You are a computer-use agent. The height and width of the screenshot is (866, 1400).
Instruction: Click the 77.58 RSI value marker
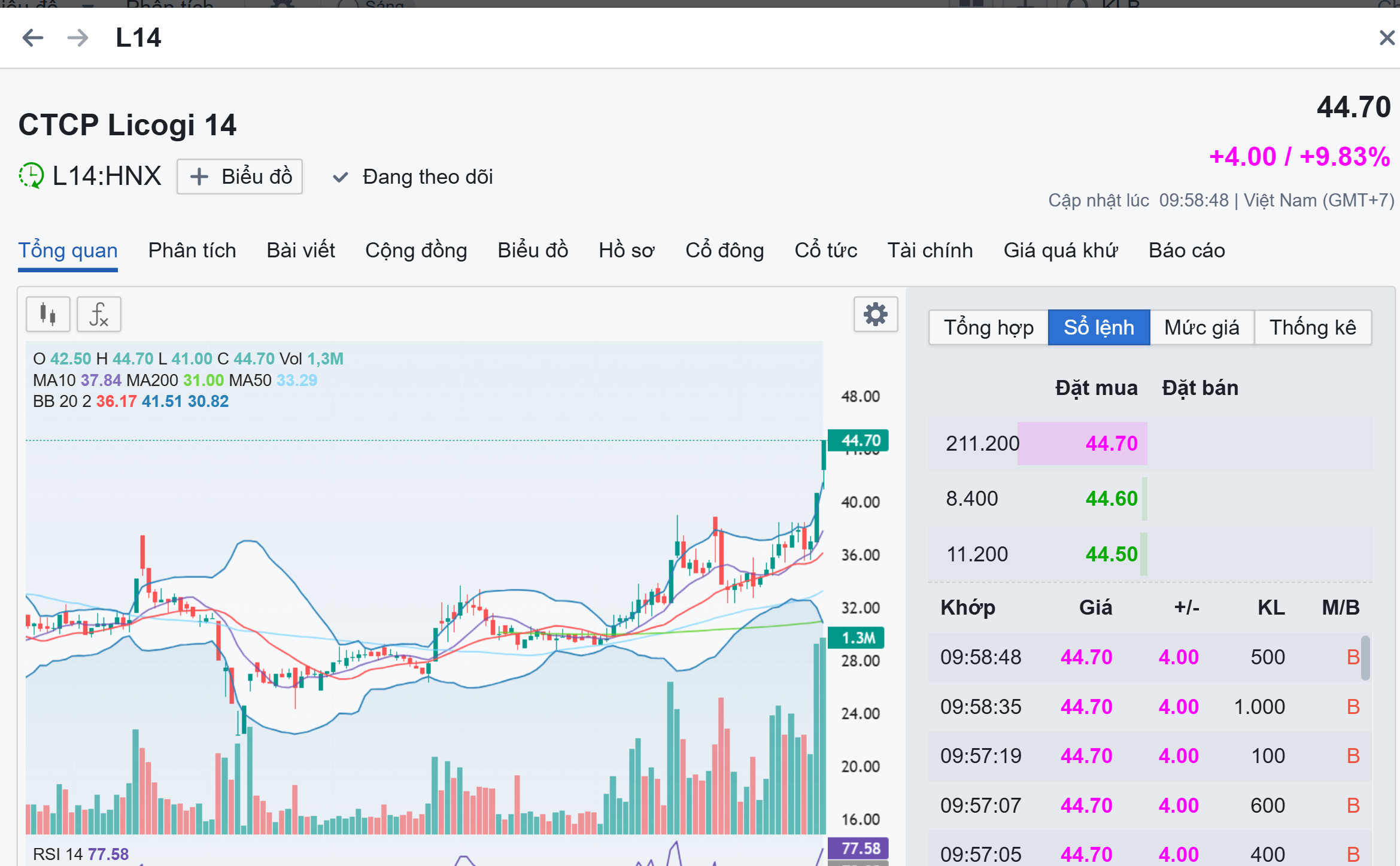(x=858, y=848)
